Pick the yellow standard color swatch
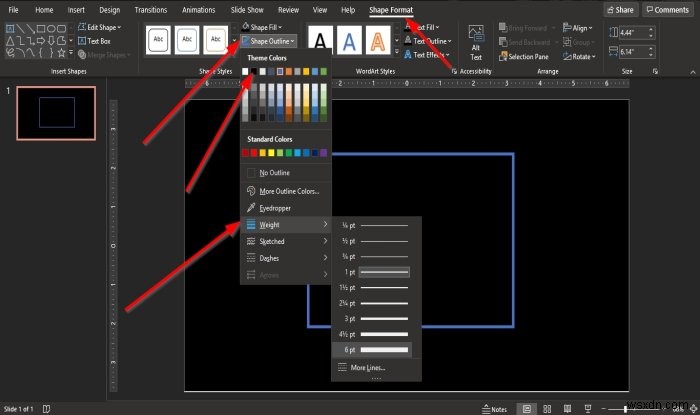700x415 pixels. point(271,153)
